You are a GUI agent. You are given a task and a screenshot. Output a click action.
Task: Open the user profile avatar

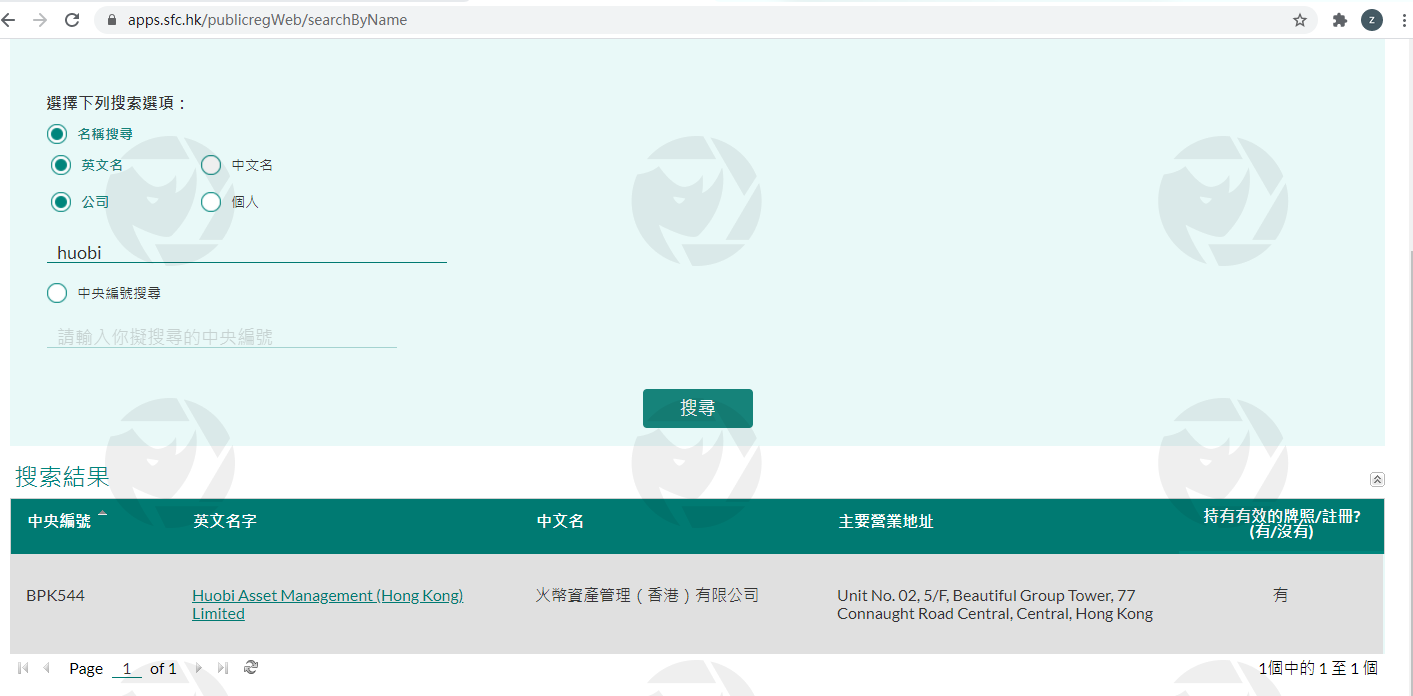click(x=1372, y=20)
